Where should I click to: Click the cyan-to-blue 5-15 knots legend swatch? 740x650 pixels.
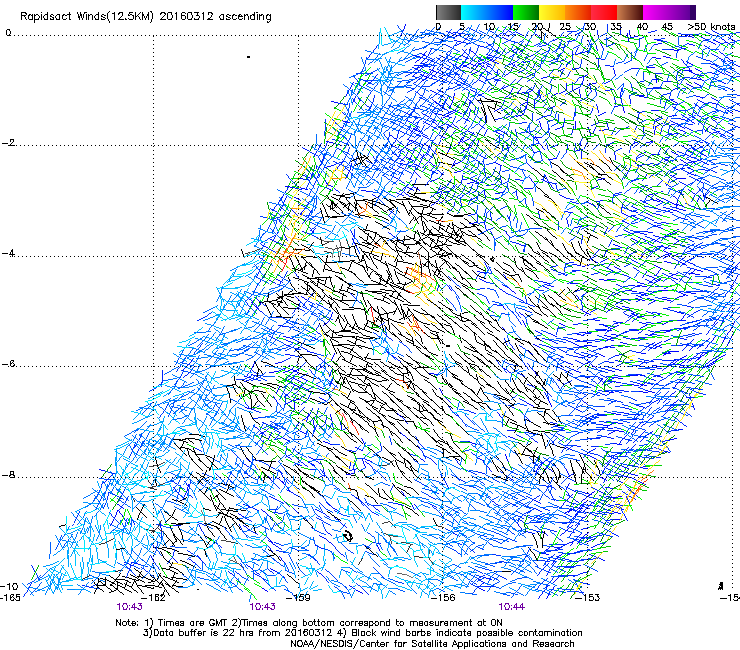click(x=487, y=12)
